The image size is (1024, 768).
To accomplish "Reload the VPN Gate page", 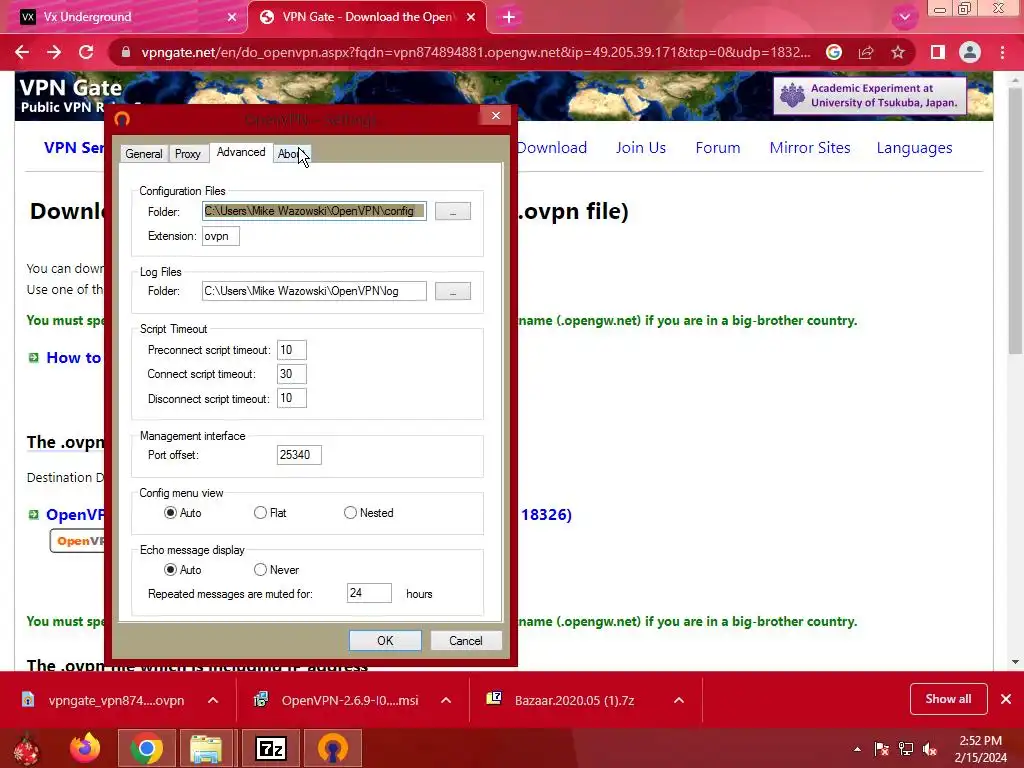I will (86, 52).
